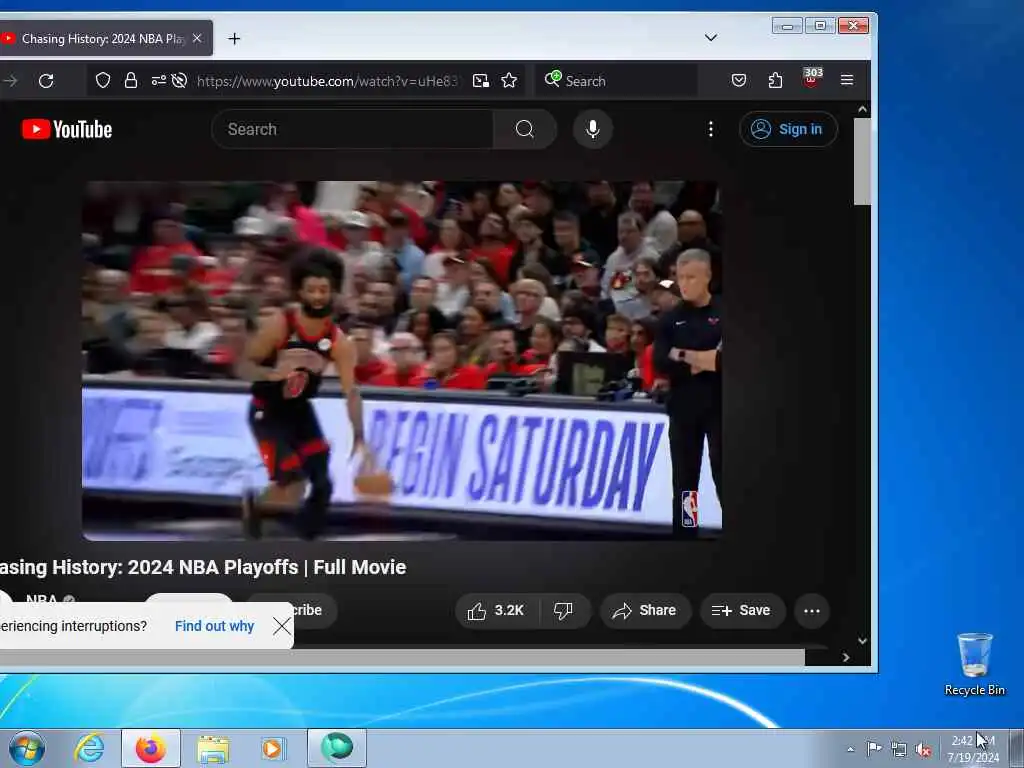The width and height of the screenshot is (1024, 768).
Task: Click the YouTube logo
Action: click(x=67, y=129)
